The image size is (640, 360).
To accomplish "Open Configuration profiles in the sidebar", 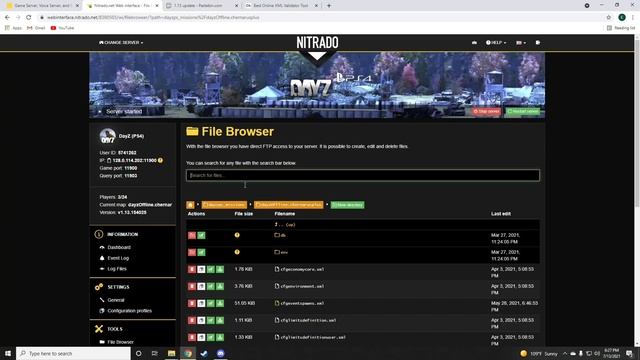I will coord(129,311).
